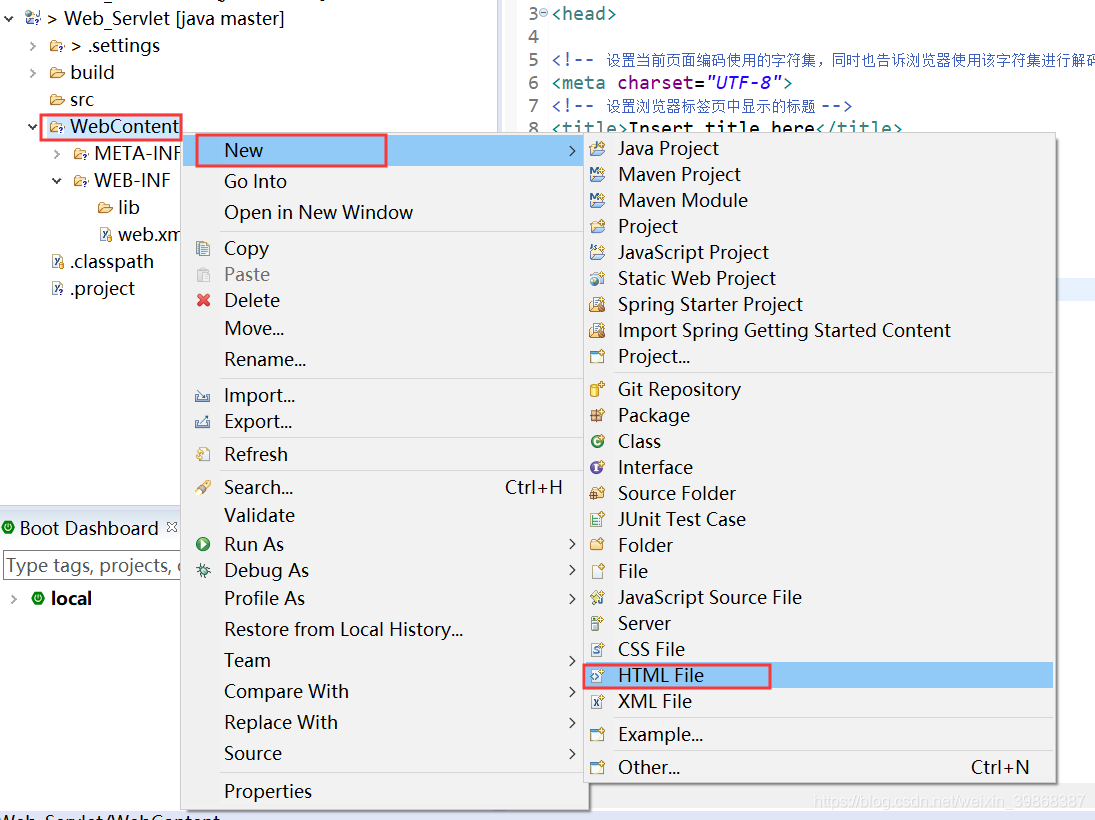Select the .project file

(x=102, y=288)
